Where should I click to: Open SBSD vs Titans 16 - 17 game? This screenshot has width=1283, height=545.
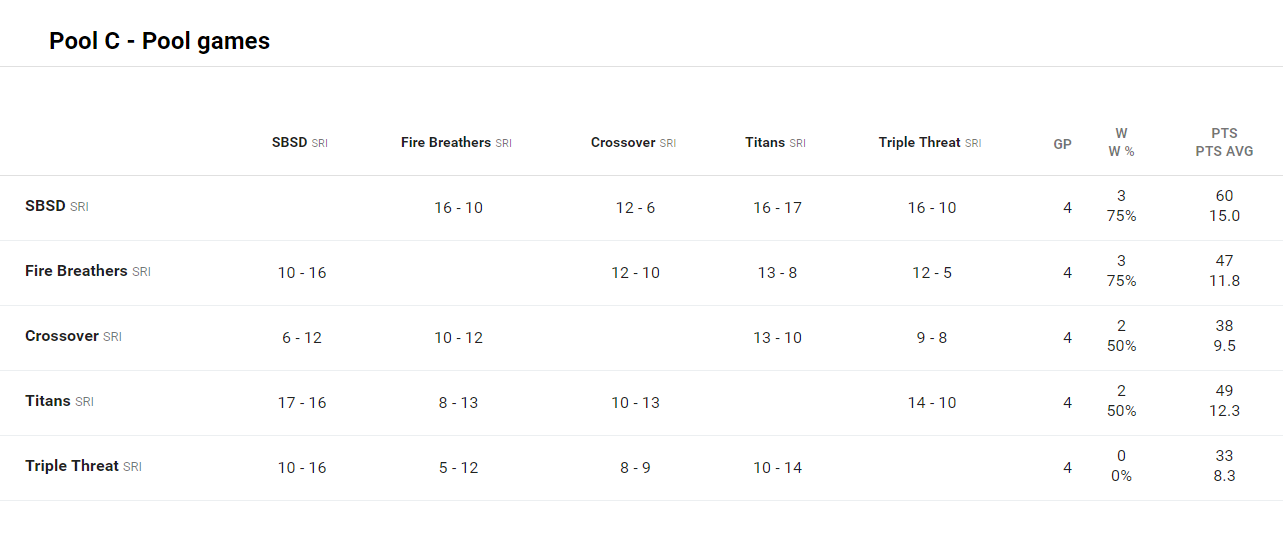pos(778,208)
